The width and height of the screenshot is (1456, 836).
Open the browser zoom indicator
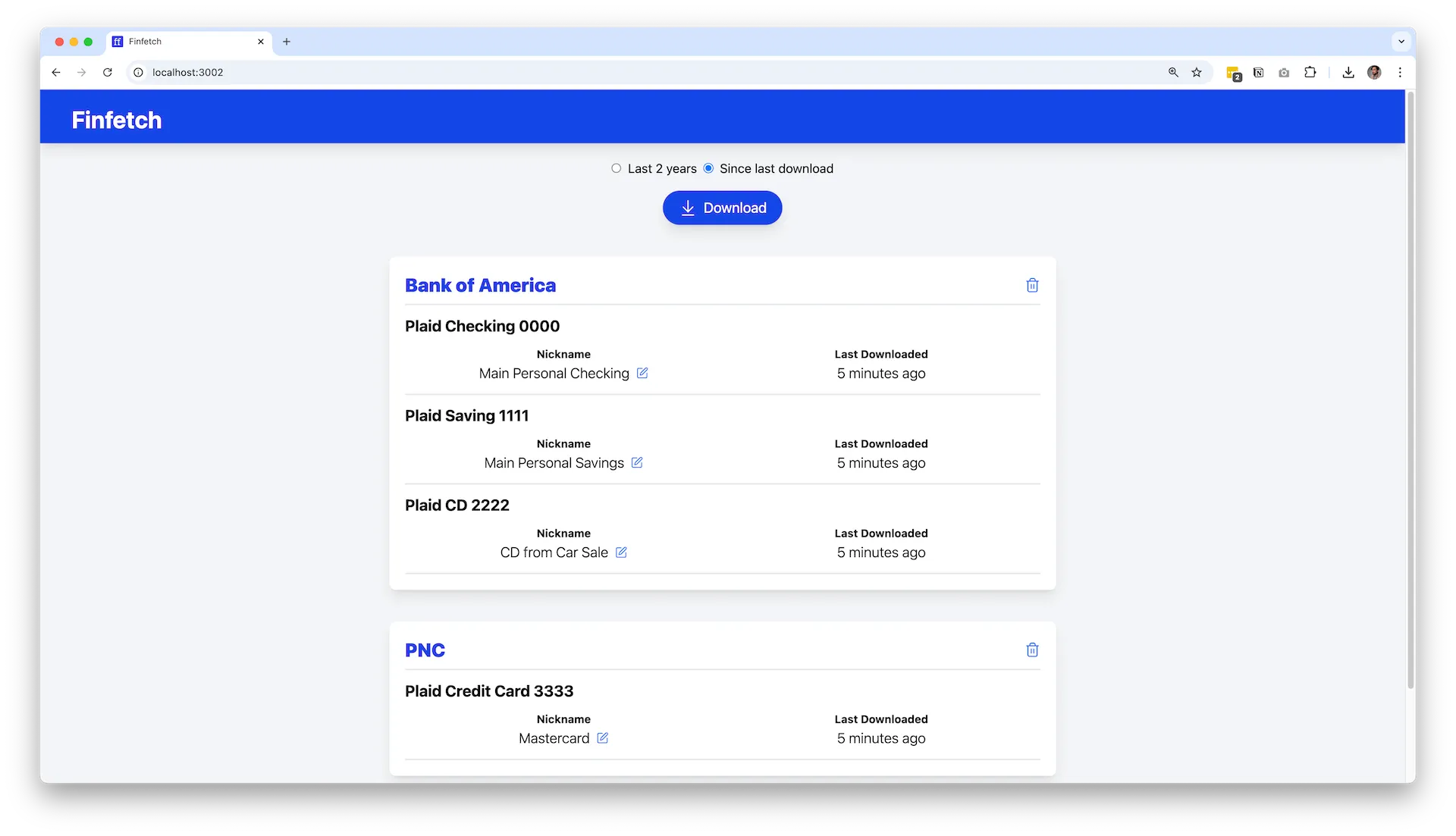[x=1173, y=72]
